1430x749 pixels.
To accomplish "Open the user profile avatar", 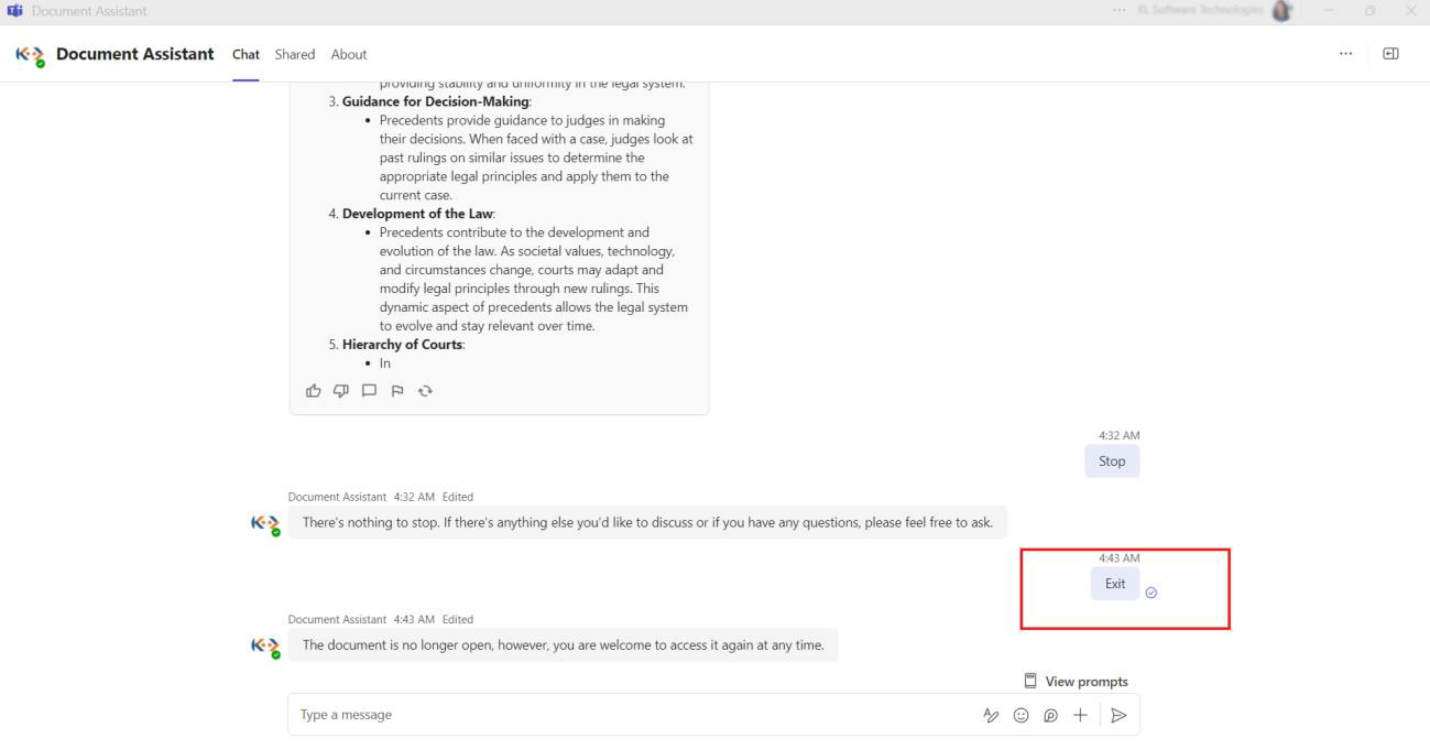I will 1282,11.
